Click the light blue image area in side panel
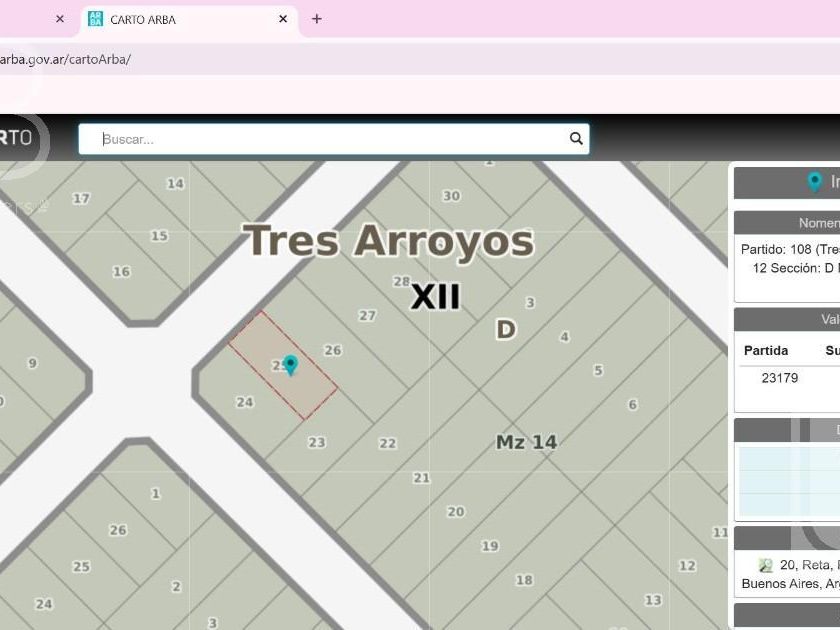Screen dimensions: 840x630 click(789, 481)
